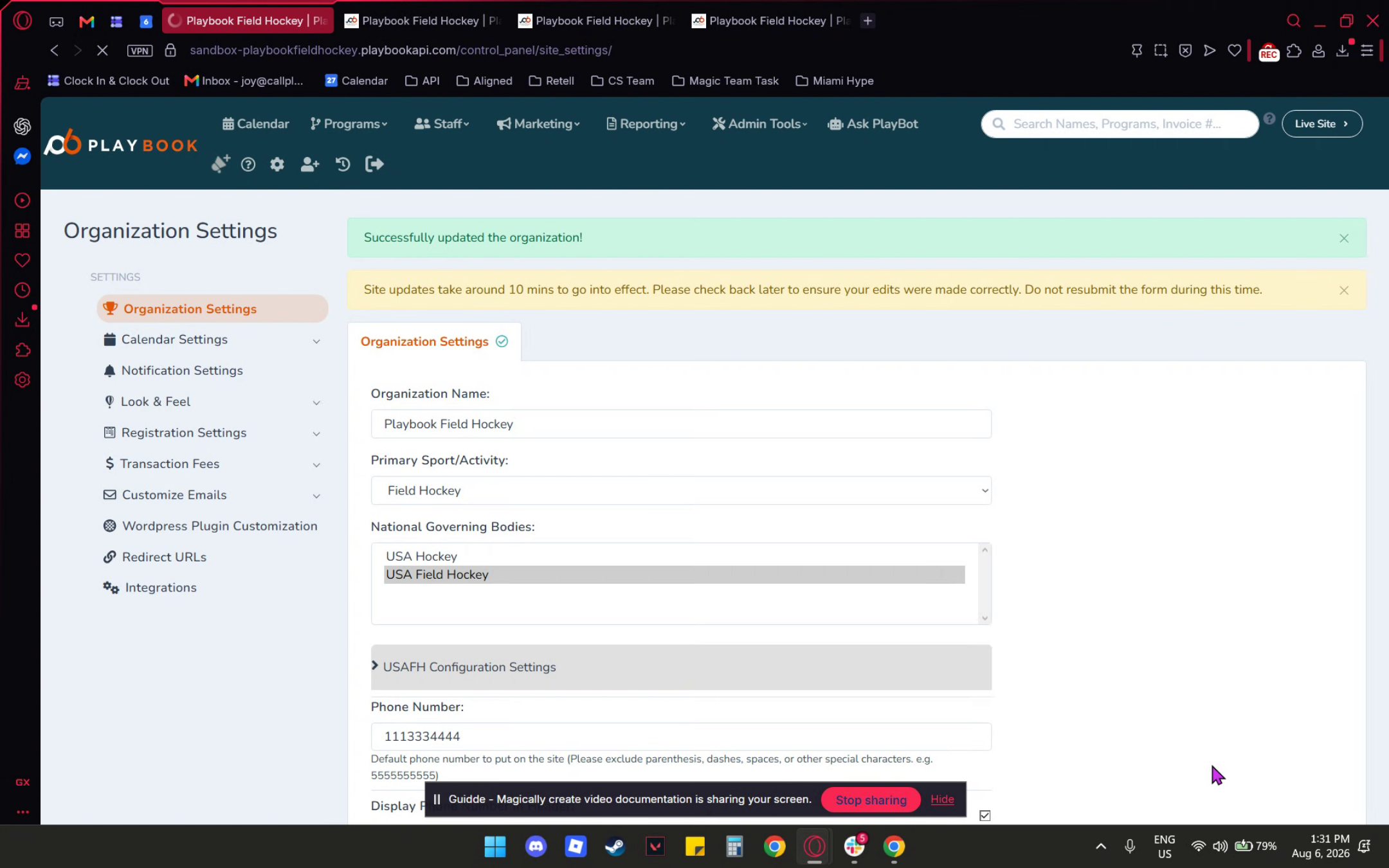Open Opera sidebar extensions cube icon
Viewport: 1389px width, 868px height.
pyautogui.click(x=23, y=350)
